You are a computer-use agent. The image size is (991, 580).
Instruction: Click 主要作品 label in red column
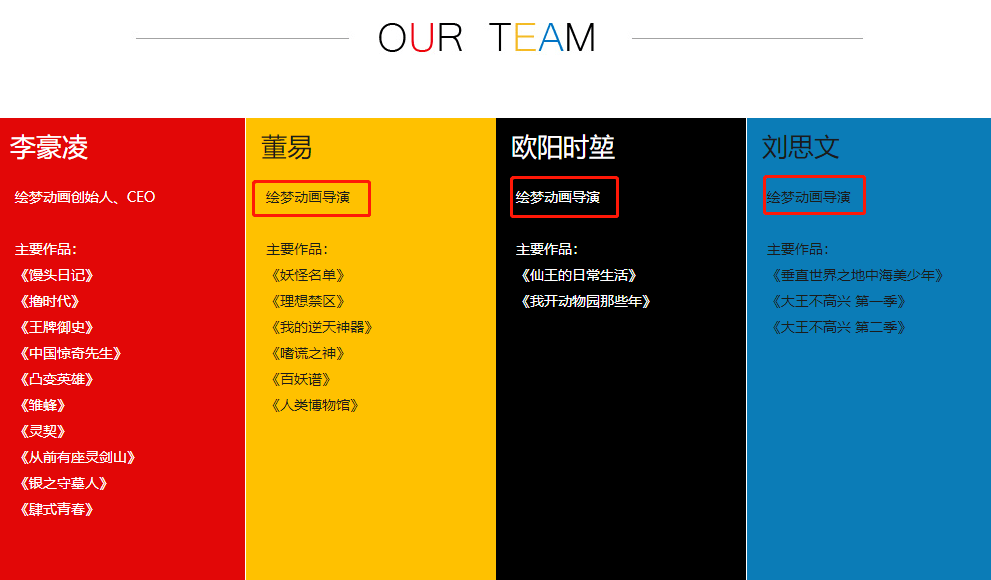46,250
